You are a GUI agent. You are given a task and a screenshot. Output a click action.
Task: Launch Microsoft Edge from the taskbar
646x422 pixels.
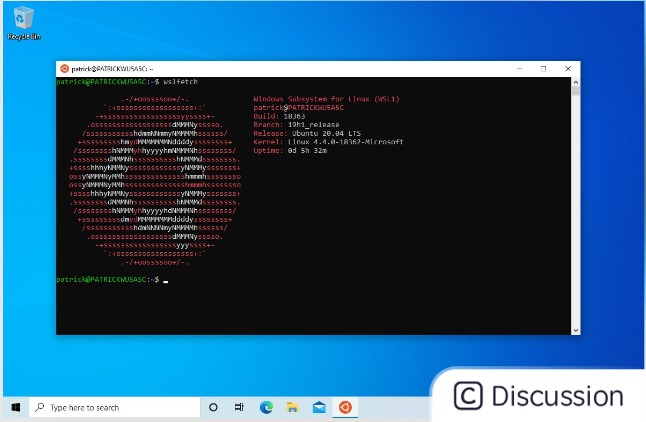click(x=267, y=408)
